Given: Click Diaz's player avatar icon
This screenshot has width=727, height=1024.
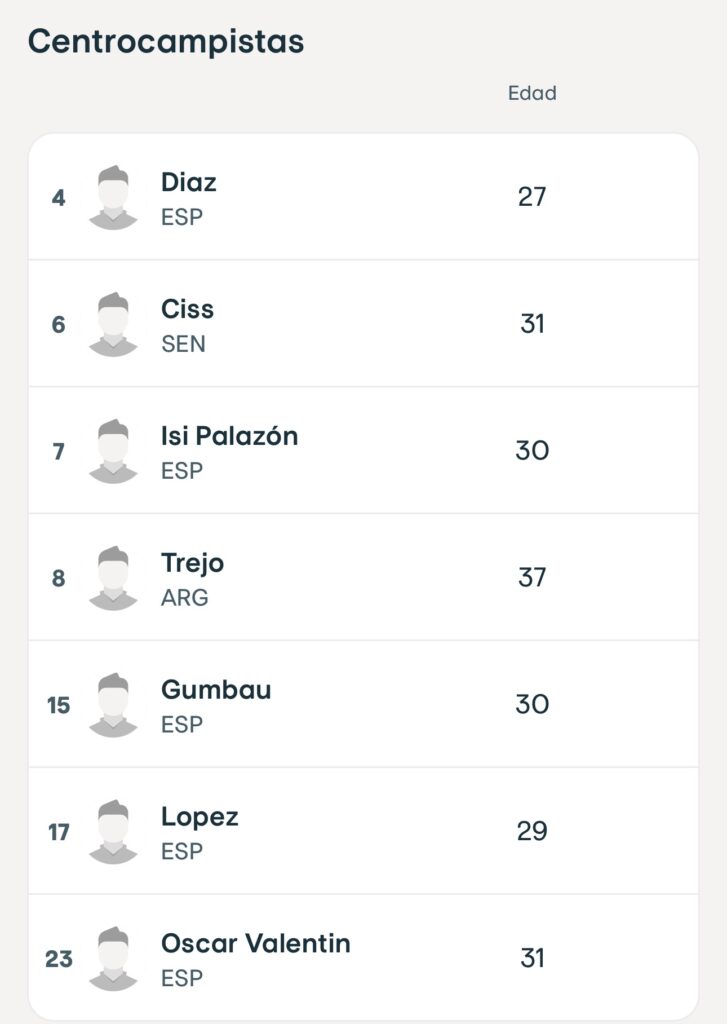Looking at the screenshot, I should pyautogui.click(x=113, y=197).
